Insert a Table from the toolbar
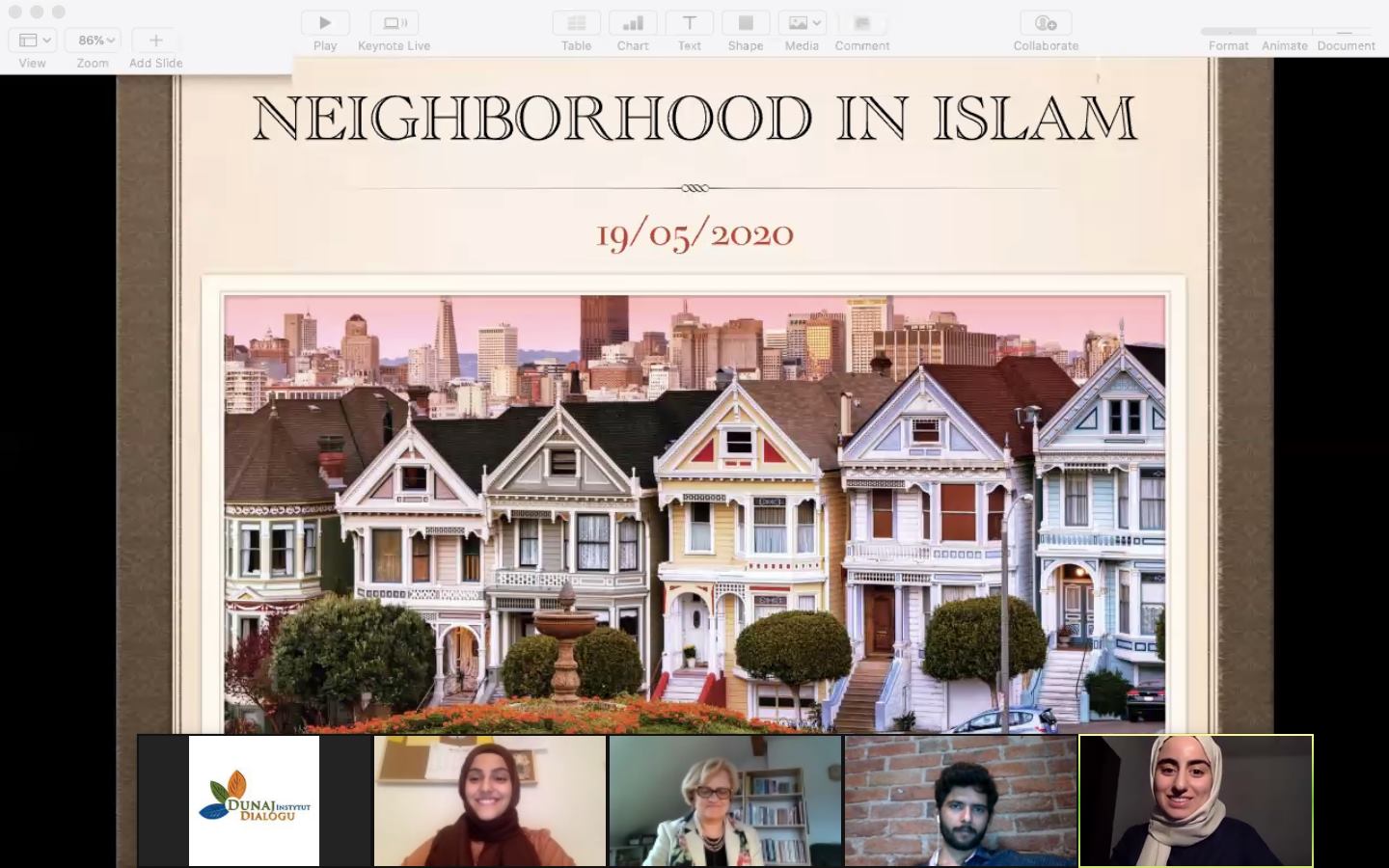The image size is (1389, 868). [x=577, y=23]
